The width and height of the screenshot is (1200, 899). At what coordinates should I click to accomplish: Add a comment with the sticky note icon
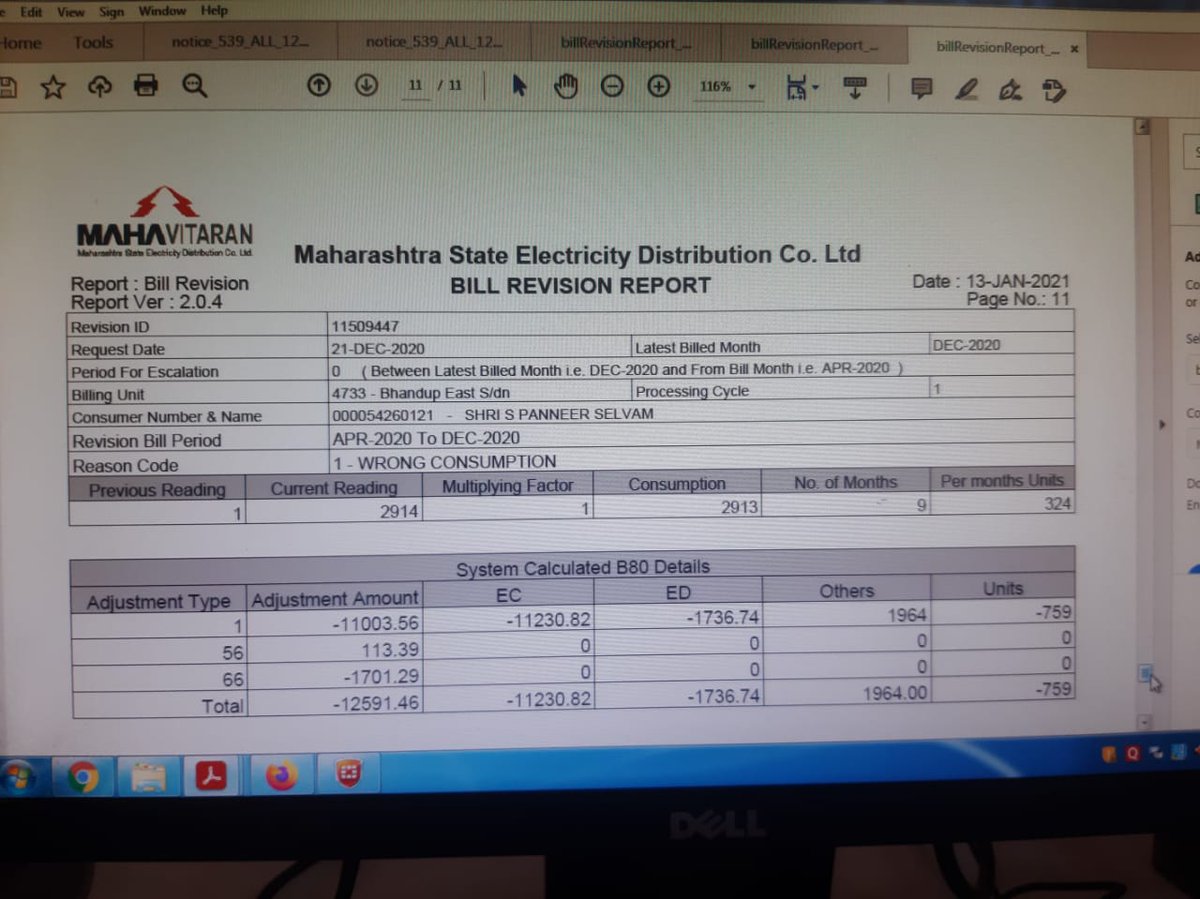click(x=922, y=89)
